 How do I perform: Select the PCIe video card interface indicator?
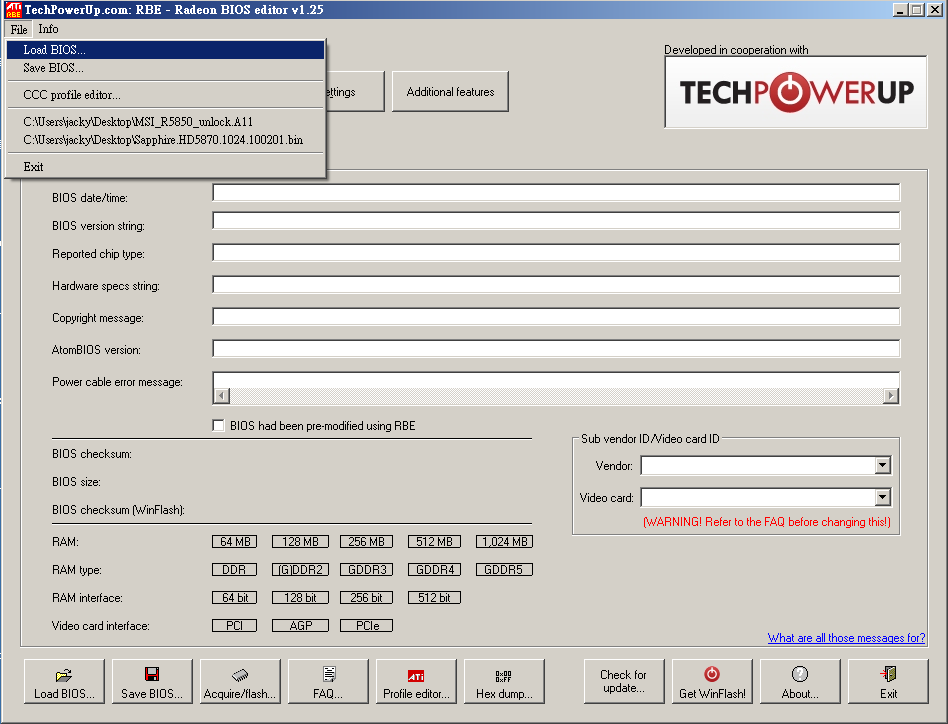click(x=366, y=625)
